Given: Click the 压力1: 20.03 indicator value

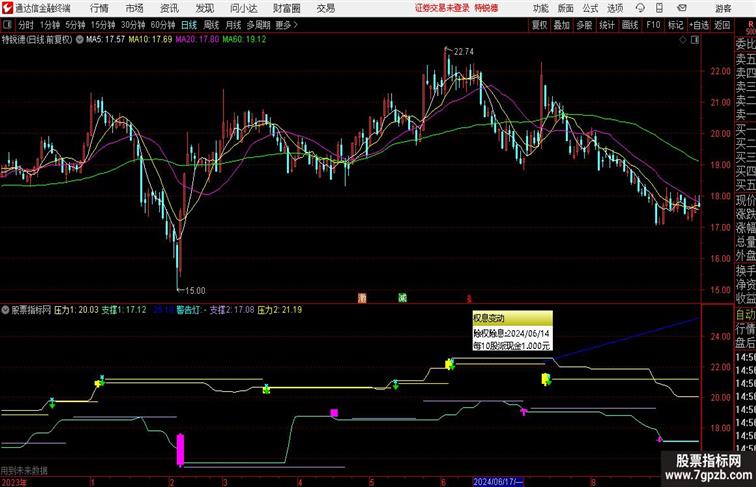Looking at the screenshot, I should tap(76, 310).
